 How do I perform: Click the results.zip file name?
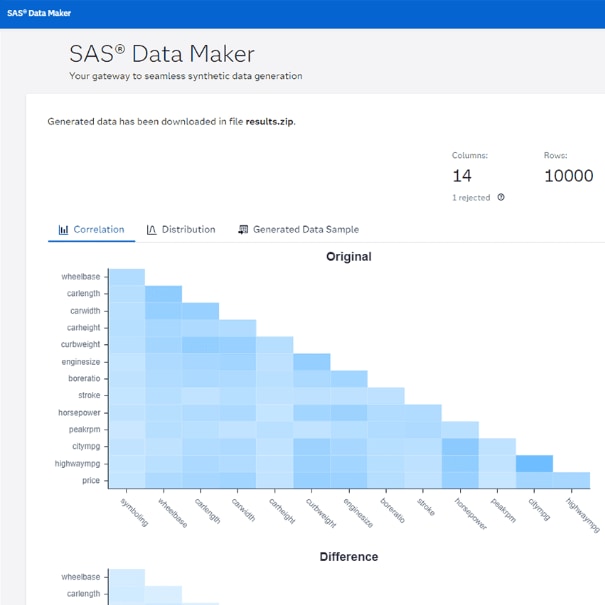pyautogui.click(x=270, y=122)
